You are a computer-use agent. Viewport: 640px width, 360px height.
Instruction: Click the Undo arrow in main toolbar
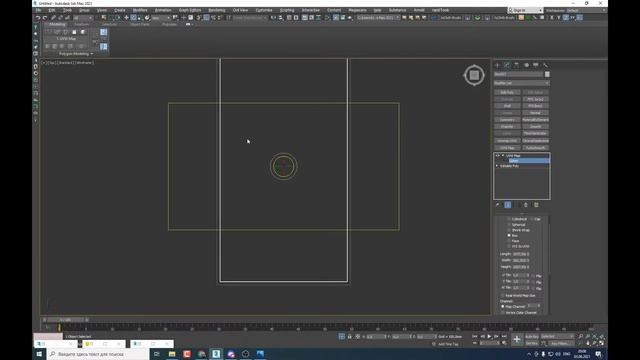(38, 18)
